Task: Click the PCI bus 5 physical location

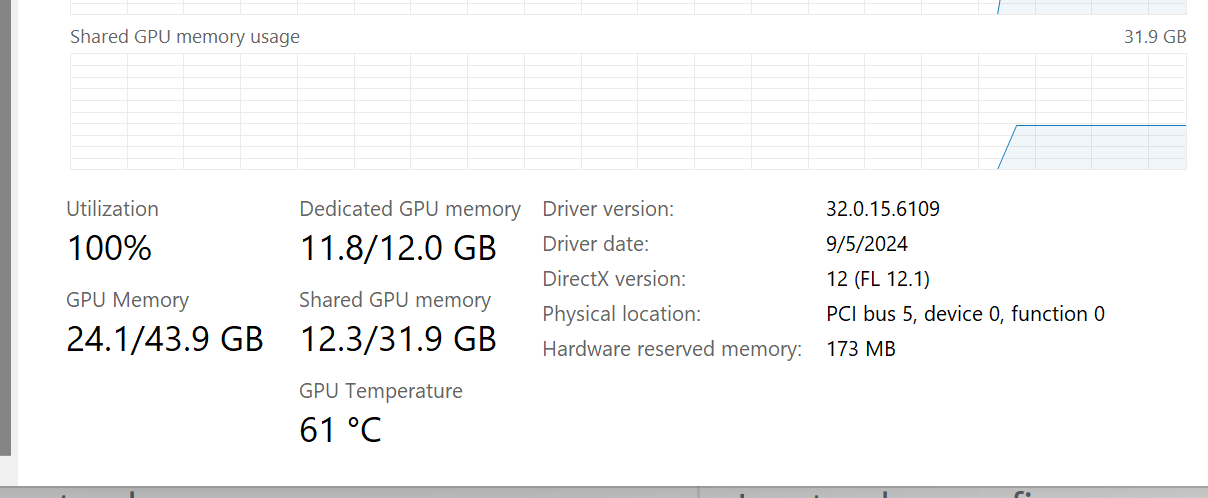Action: 965,314
